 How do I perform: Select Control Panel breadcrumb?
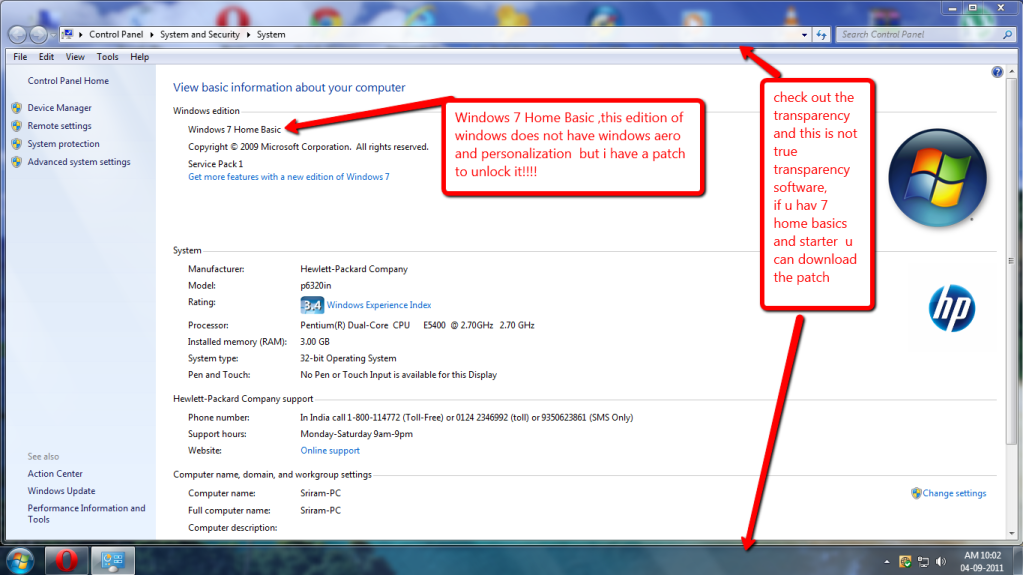coord(115,35)
